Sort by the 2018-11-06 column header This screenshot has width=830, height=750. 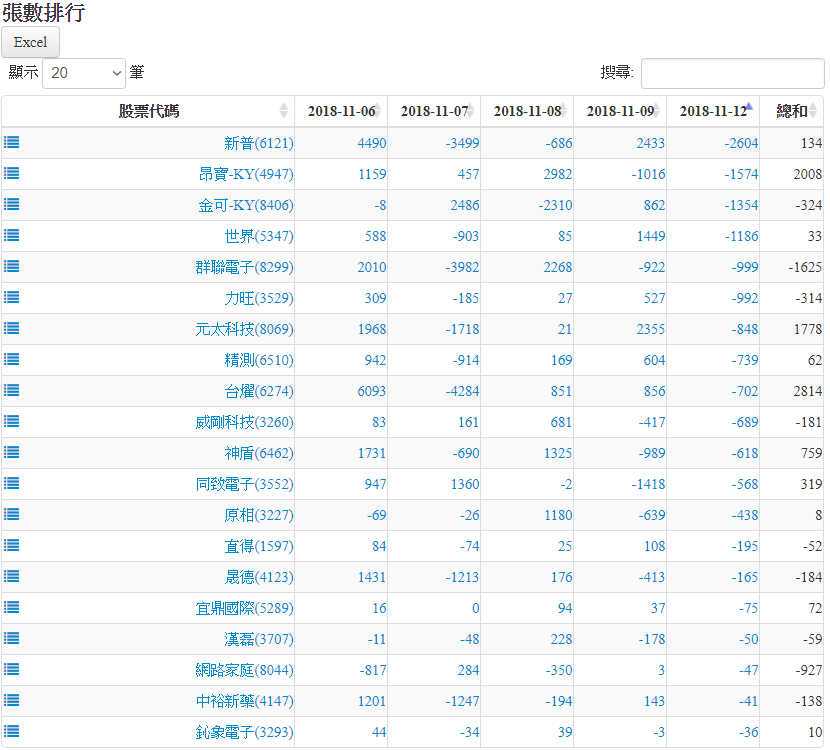point(341,111)
